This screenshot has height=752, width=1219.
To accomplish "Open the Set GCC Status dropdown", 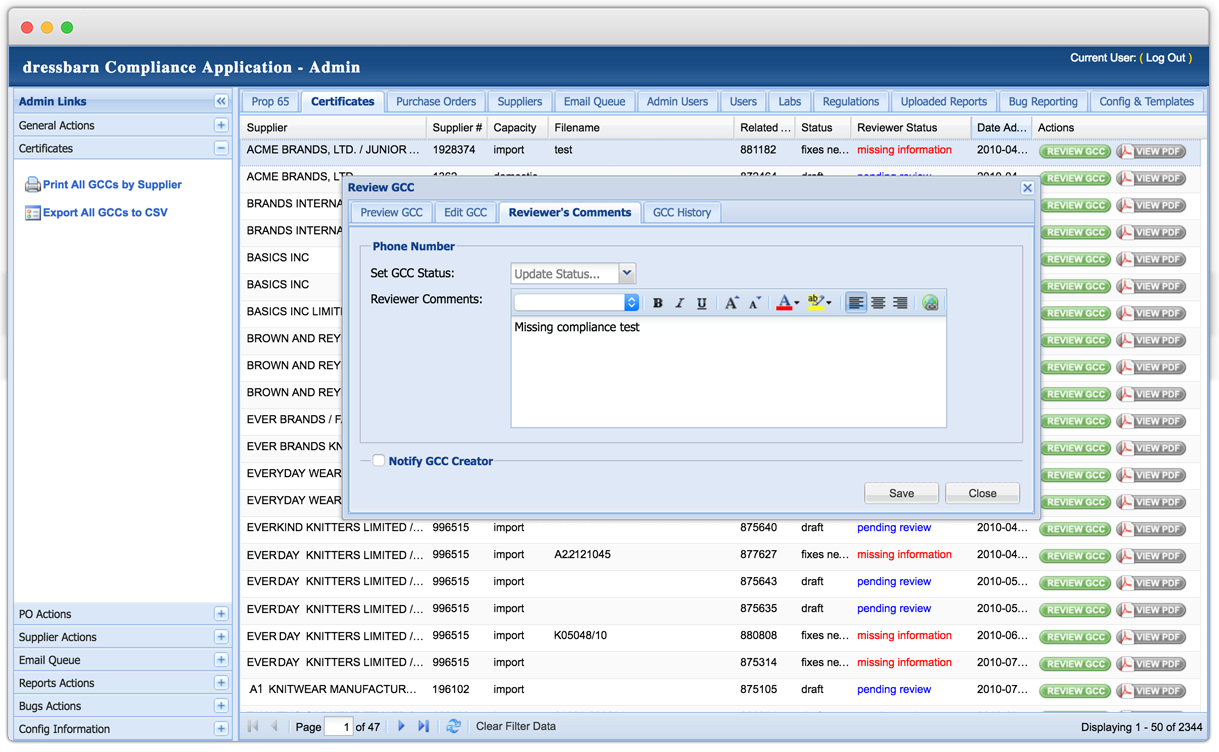I will coord(627,274).
